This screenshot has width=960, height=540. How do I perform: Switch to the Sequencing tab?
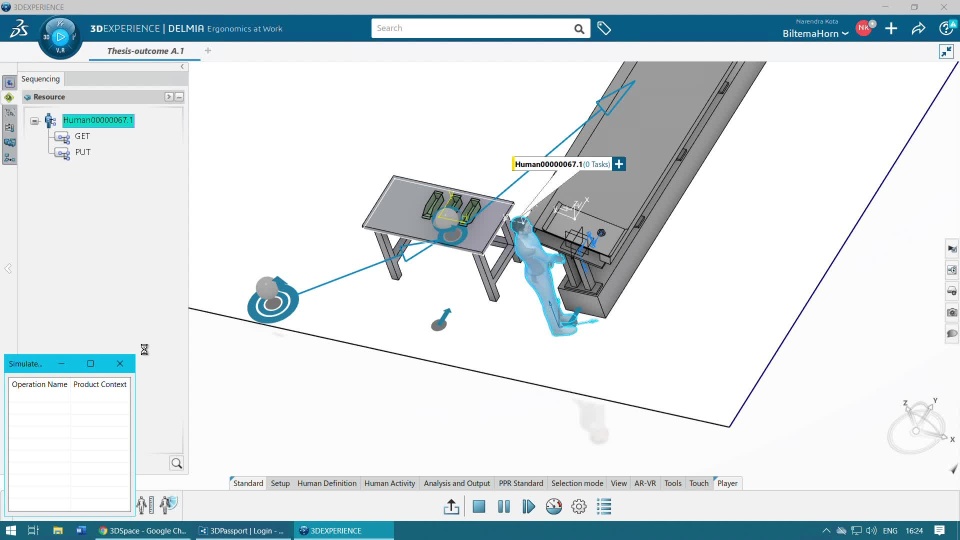[x=40, y=79]
